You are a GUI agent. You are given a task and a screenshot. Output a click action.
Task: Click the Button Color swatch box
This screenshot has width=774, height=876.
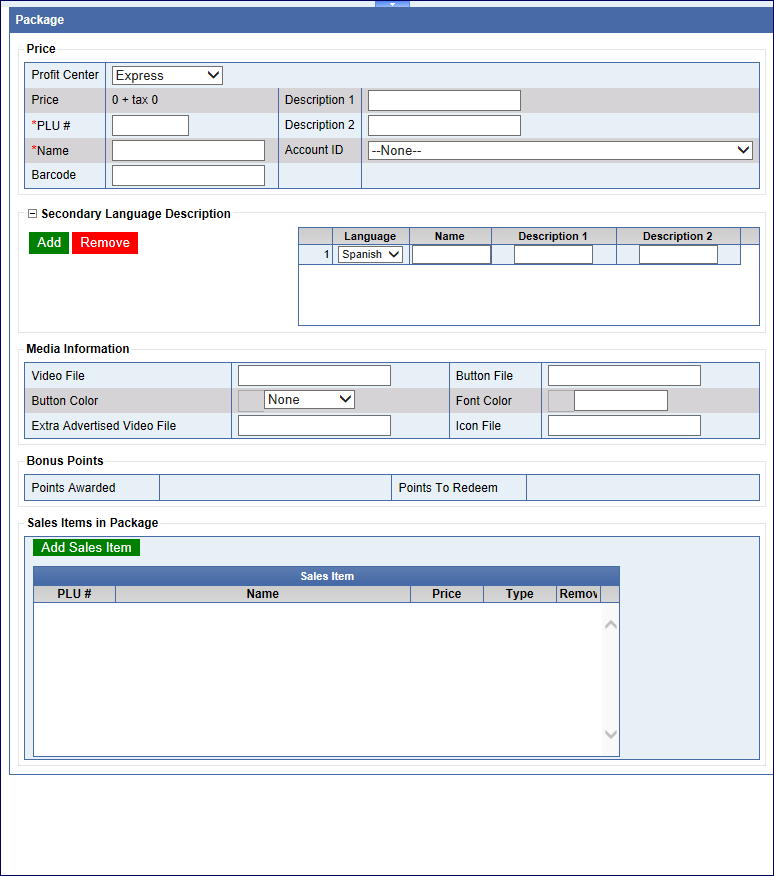tap(251, 400)
